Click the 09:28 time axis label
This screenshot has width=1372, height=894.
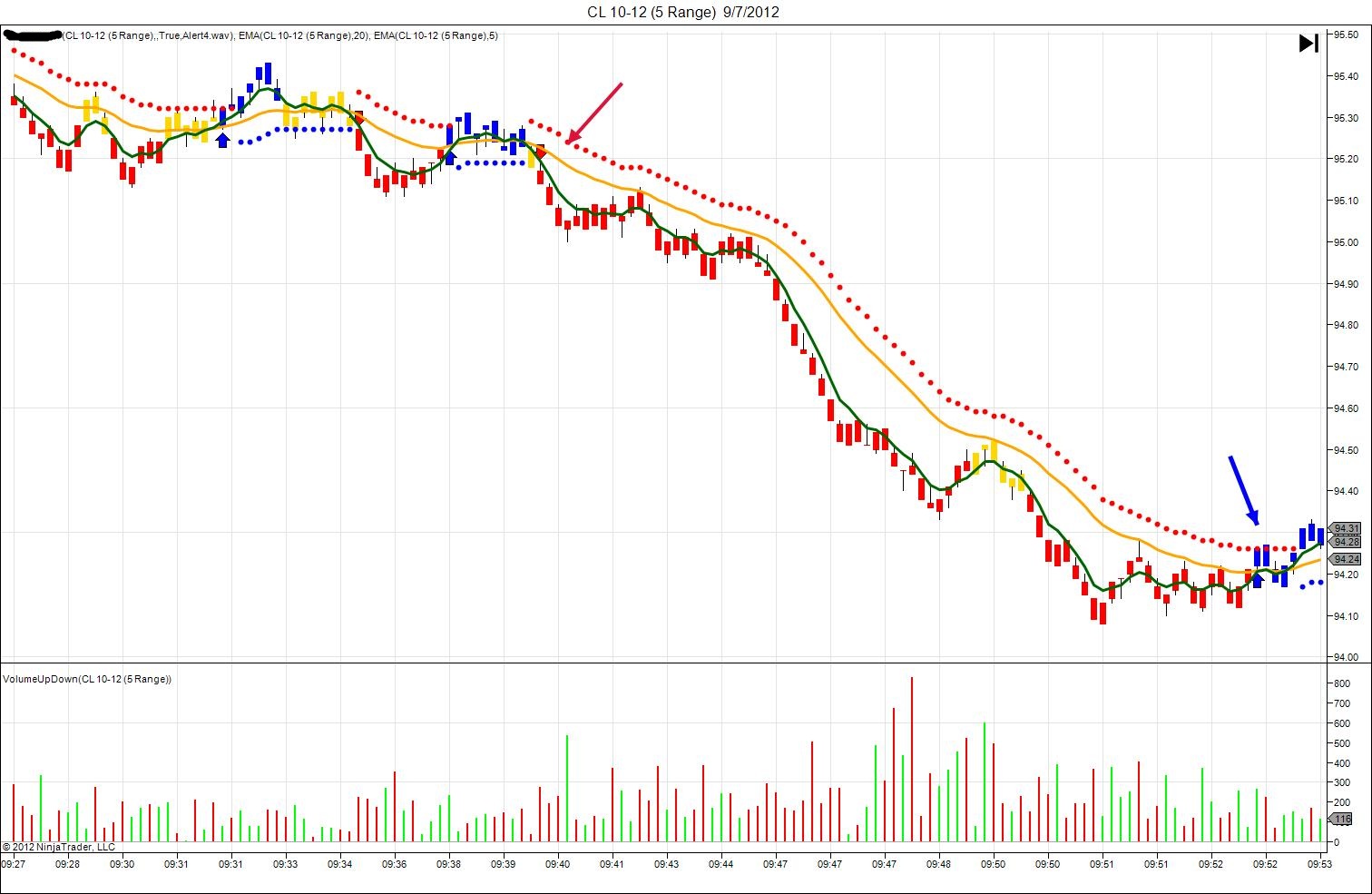pos(67,865)
